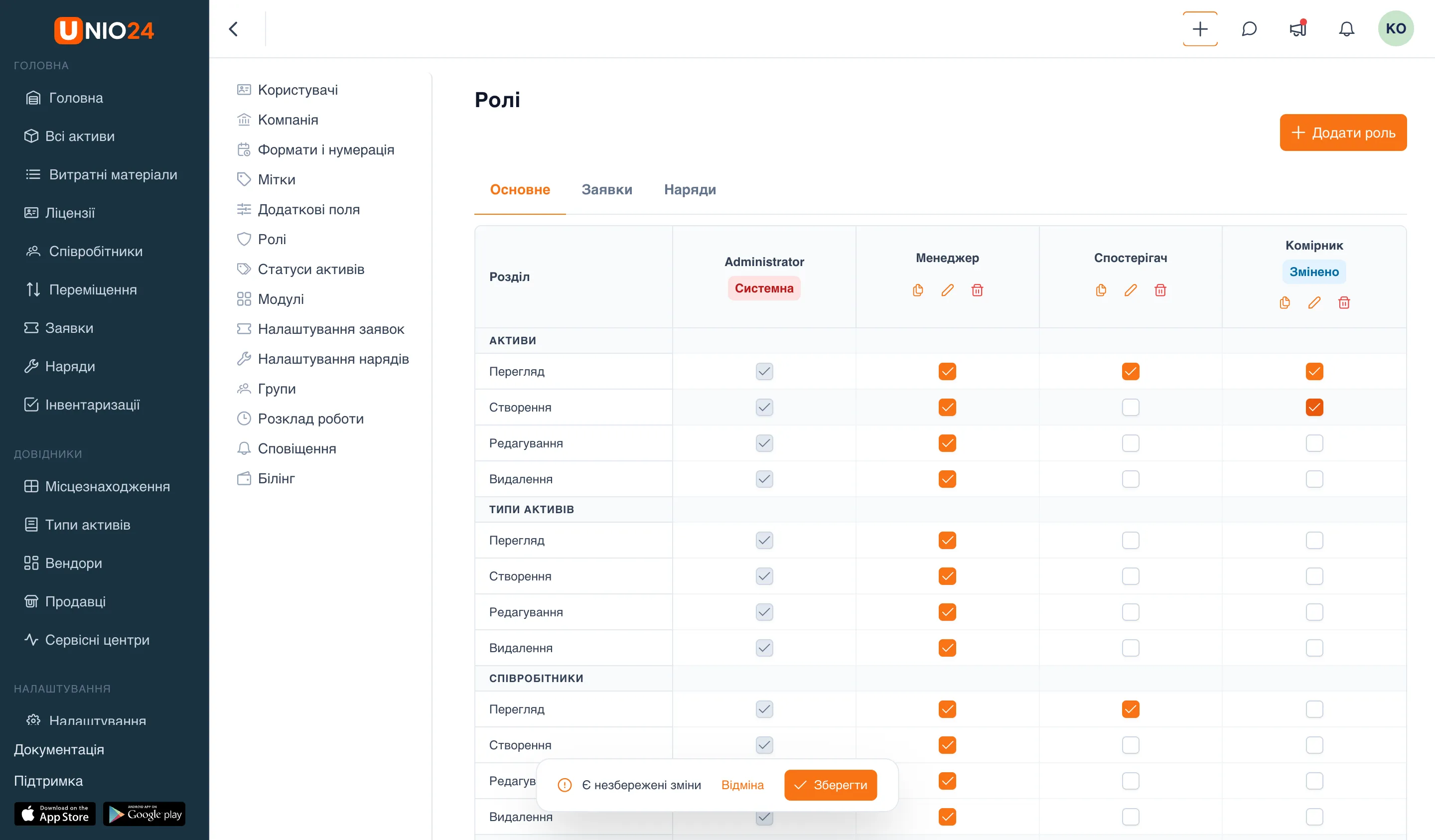Switch to the Заявки tab
This screenshot has width=1435, height=840.
[606, 190]
